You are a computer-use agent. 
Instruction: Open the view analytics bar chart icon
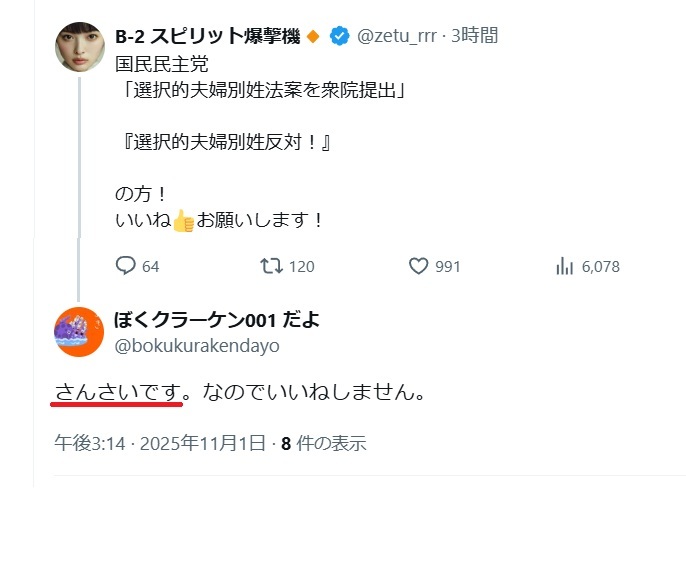[x=564, y=266]
